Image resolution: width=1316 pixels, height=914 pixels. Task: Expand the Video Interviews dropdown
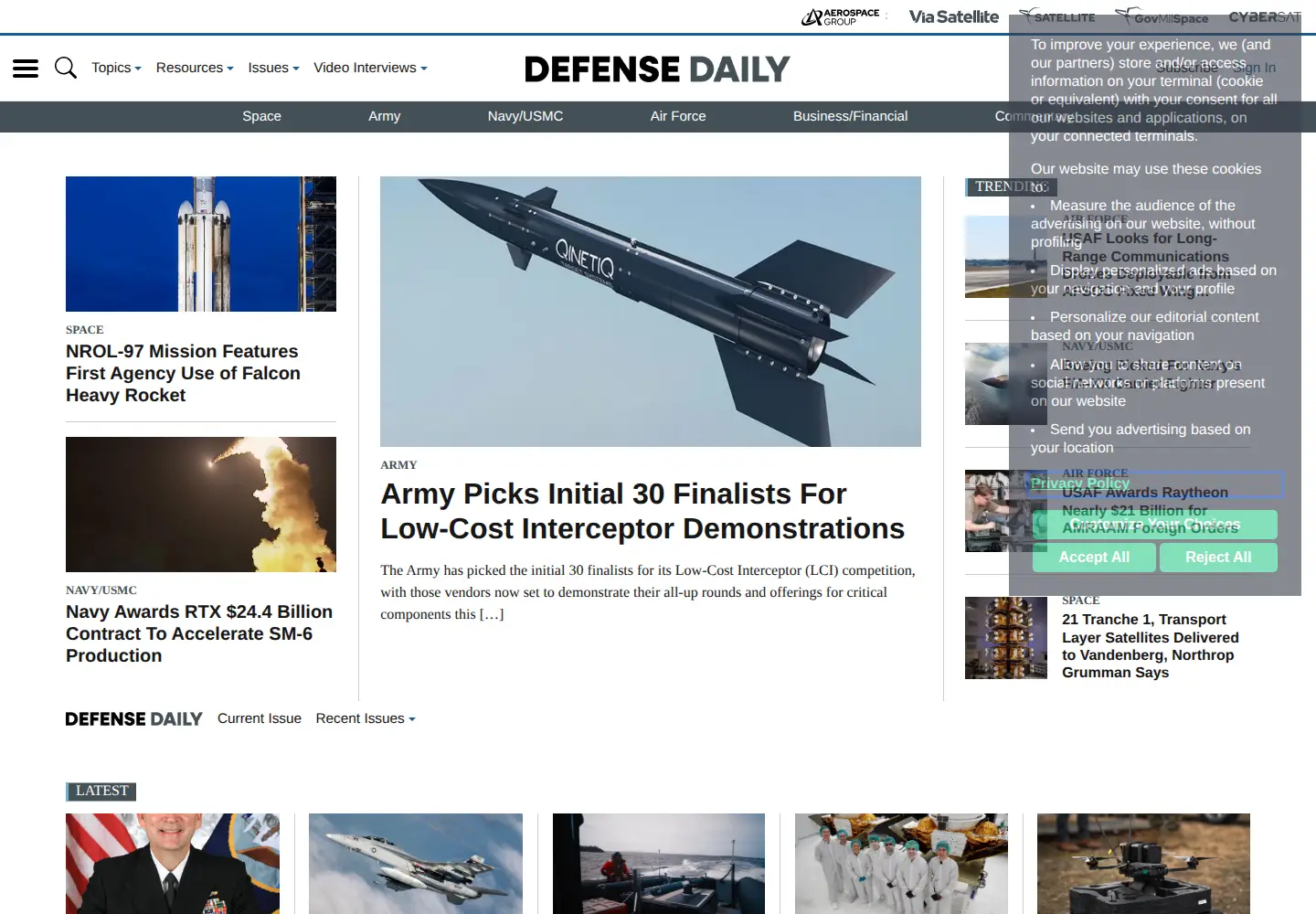pos(370,68)
